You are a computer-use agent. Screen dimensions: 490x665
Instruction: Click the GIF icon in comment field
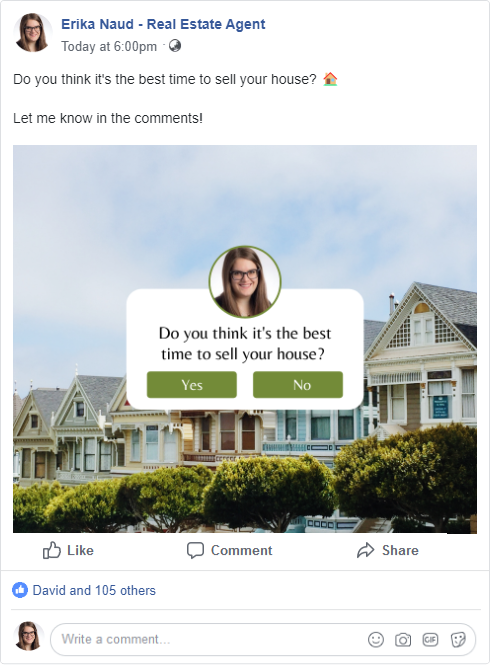430,639
